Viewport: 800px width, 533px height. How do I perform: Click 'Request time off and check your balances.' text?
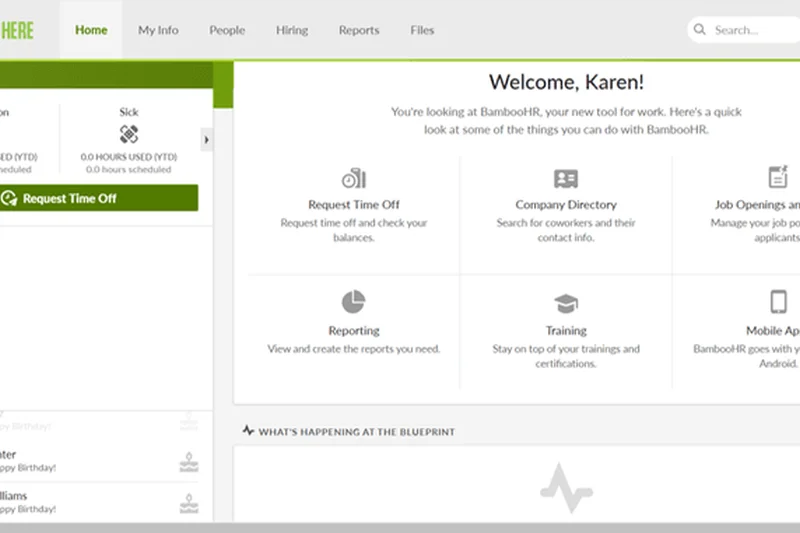click(x=354, y=230)
